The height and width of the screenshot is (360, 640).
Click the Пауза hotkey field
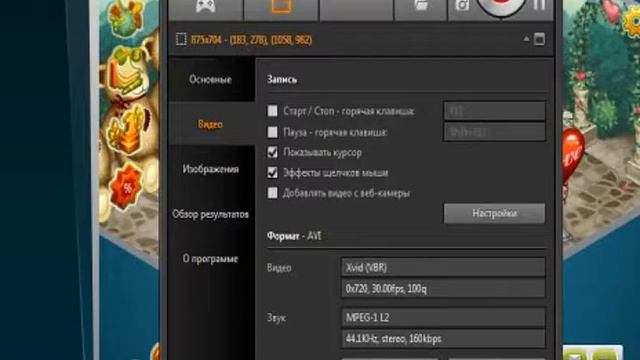[x=494, y=132]
